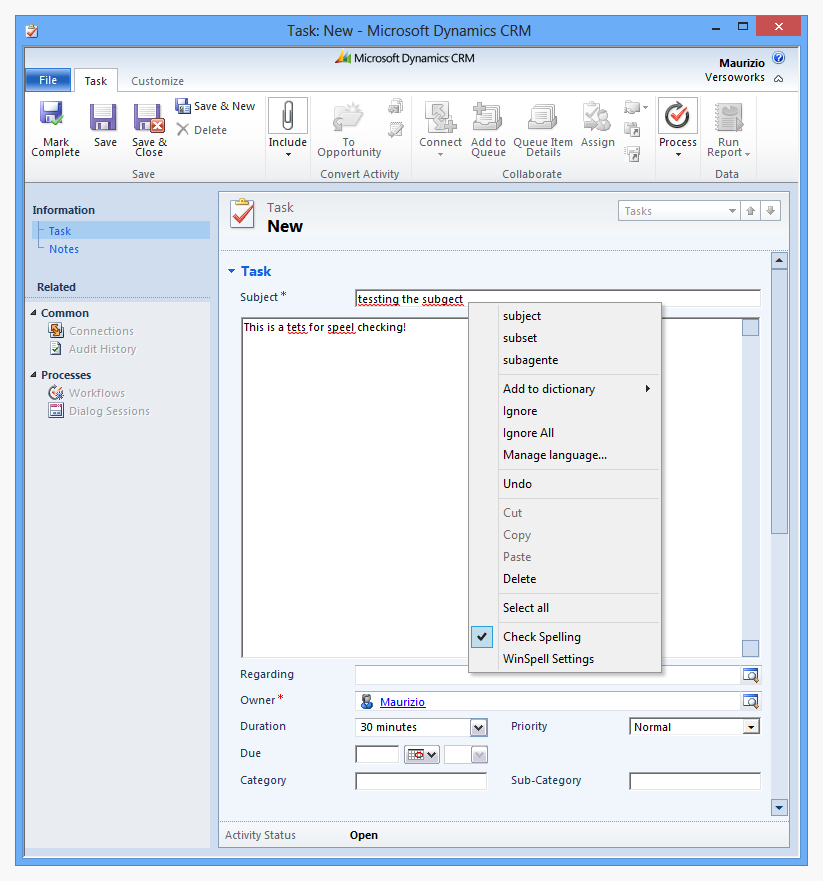Click into the Sub-Category input field
Viewport: 823px width, 881px height.
[x=695, y=781]
